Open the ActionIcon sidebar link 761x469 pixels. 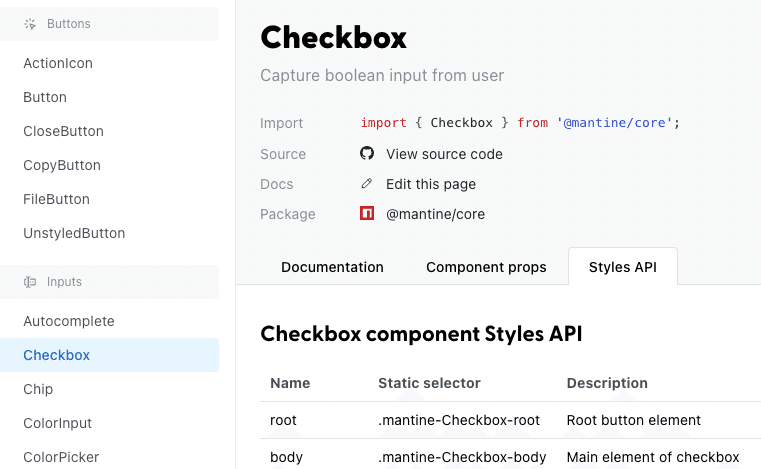point(58,63)
